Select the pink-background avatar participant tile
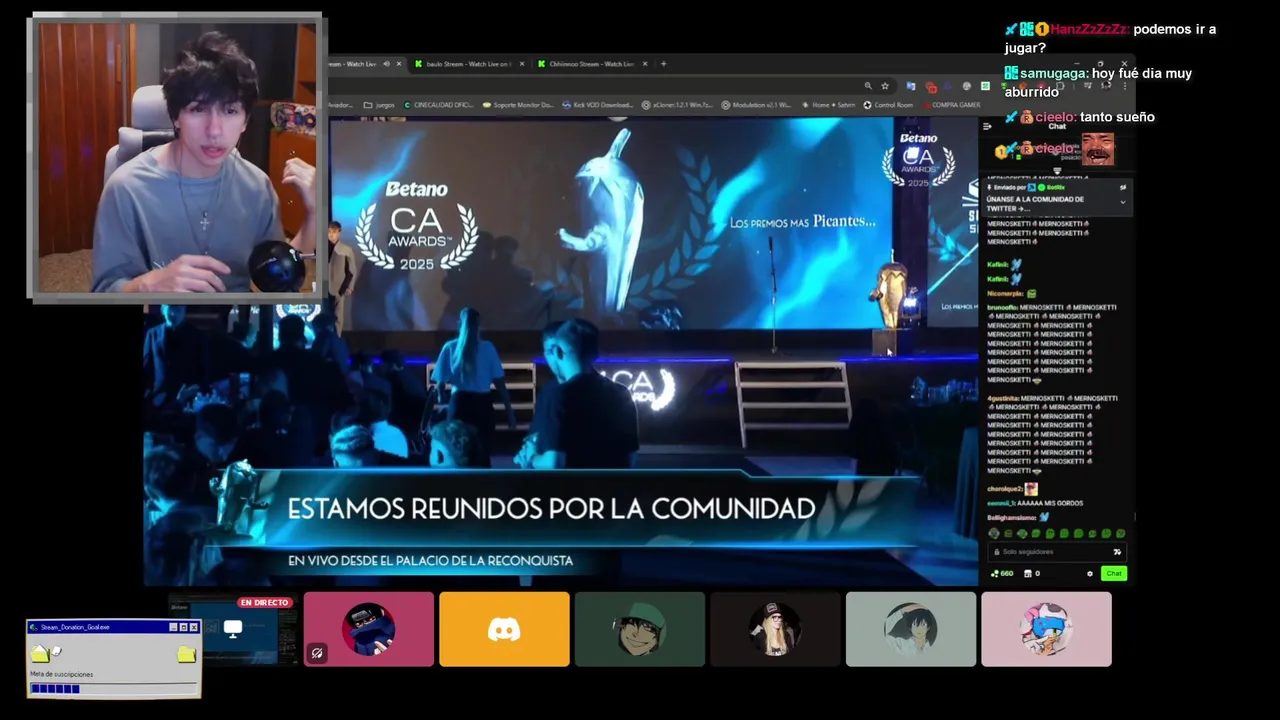This screenshot has height=720, width=1280. [x=1046, y=629]
